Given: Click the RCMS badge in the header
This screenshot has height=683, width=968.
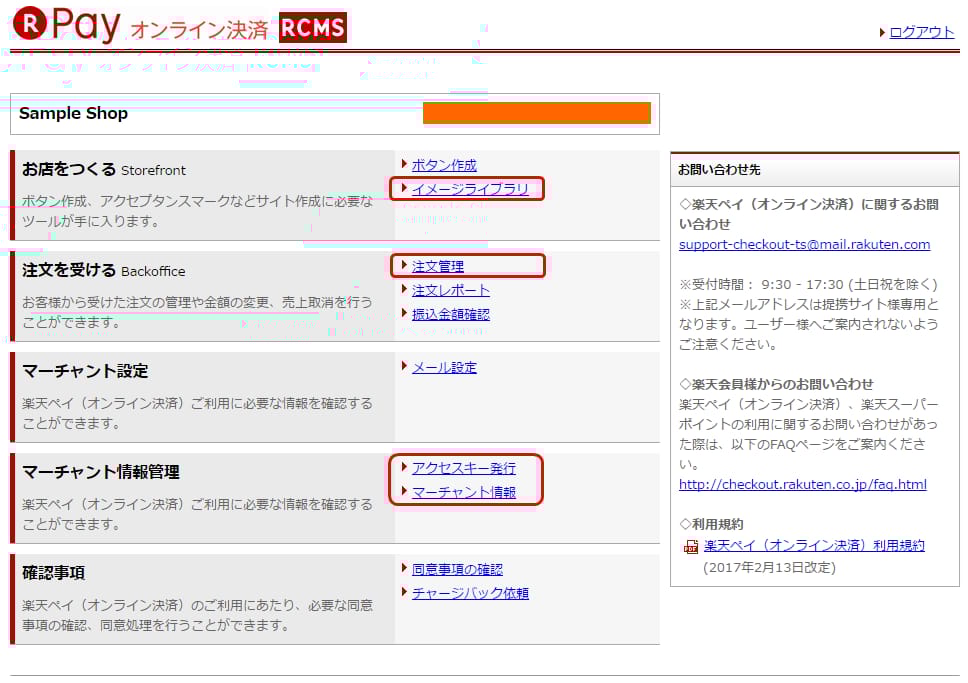Looking at the screenshot, I should click(312, 28).
